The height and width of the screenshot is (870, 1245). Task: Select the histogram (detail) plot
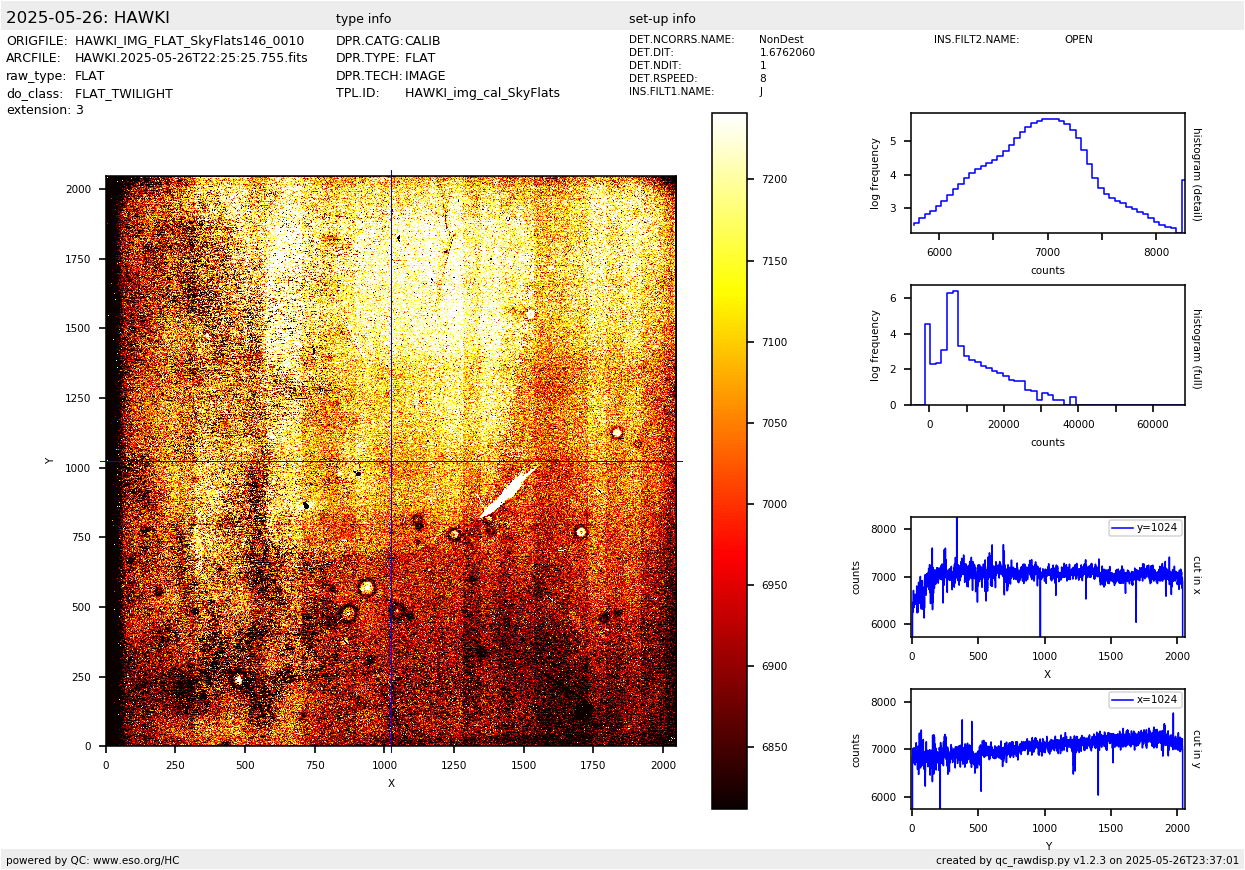pyautogui.click(x=1047, y=173)
